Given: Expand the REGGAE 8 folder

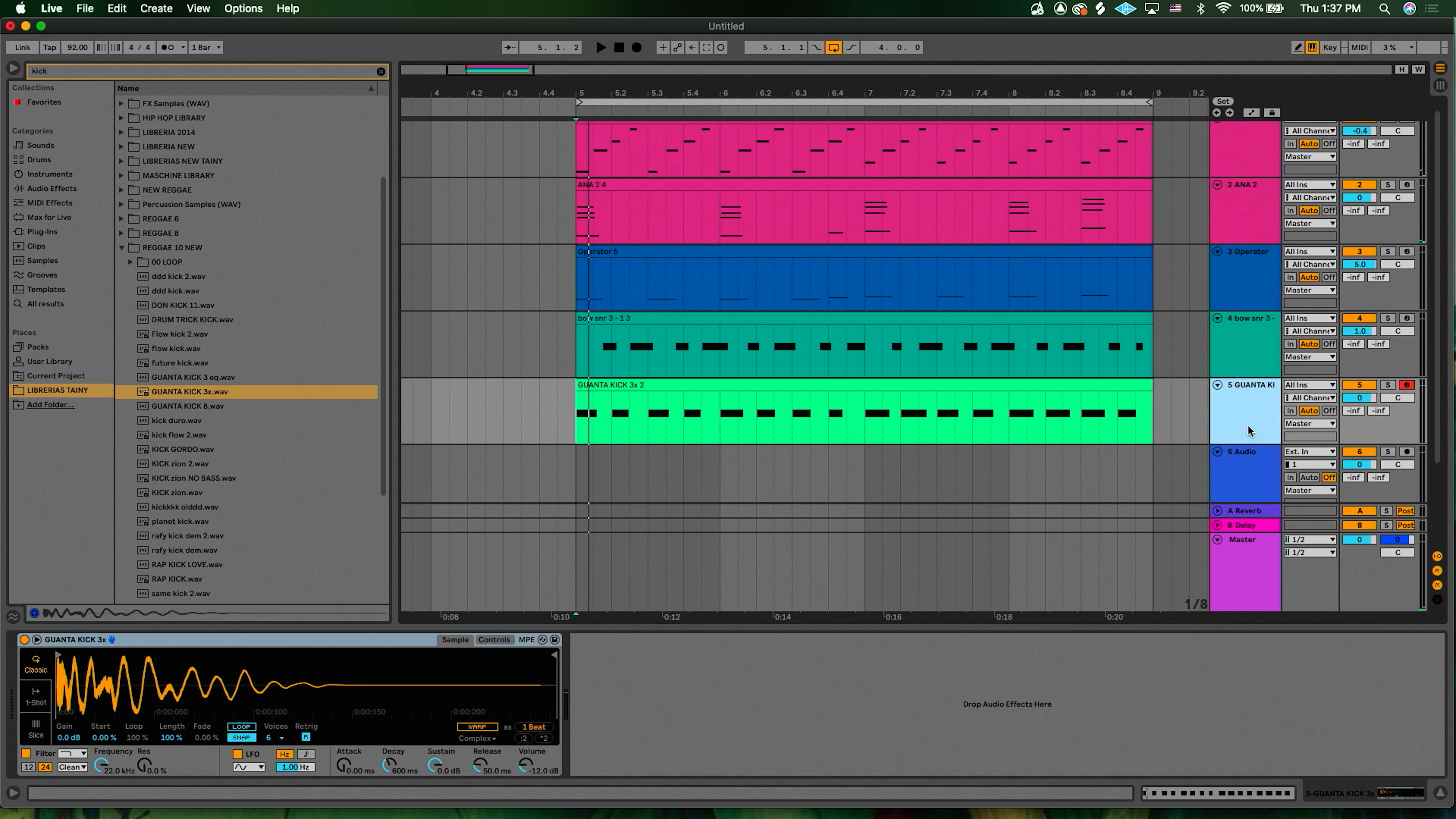Looking at the screenshot, I should click(x=121, y=233).
